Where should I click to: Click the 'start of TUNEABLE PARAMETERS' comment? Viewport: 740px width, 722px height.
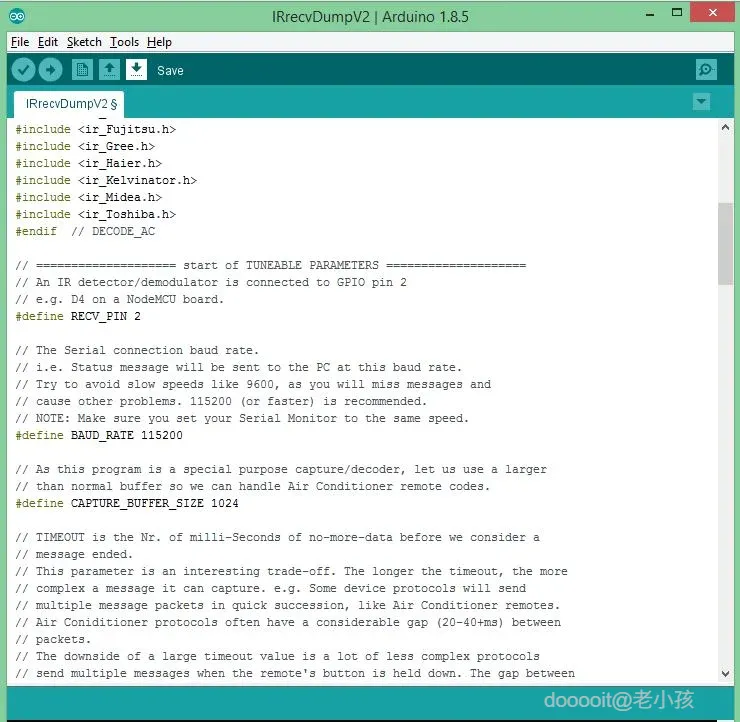tap(270, 265)
